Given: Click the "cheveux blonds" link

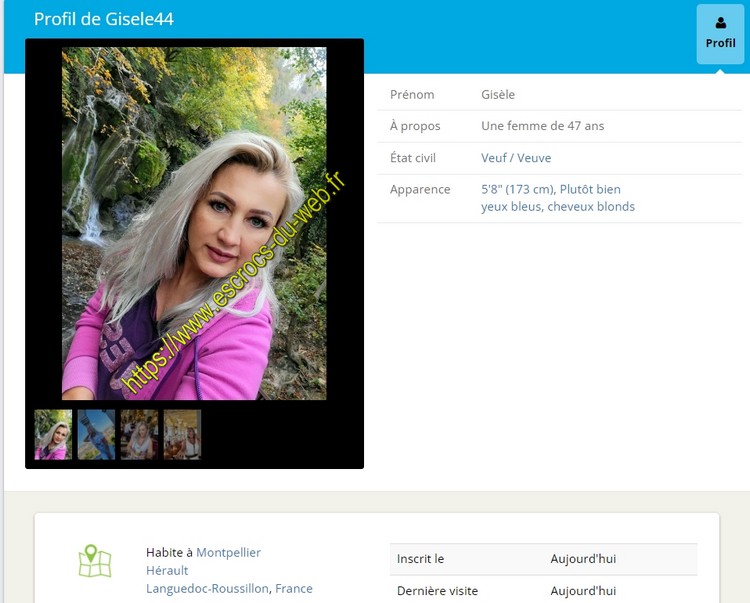Looking at the screenshot, I should [x=590, y=207].
